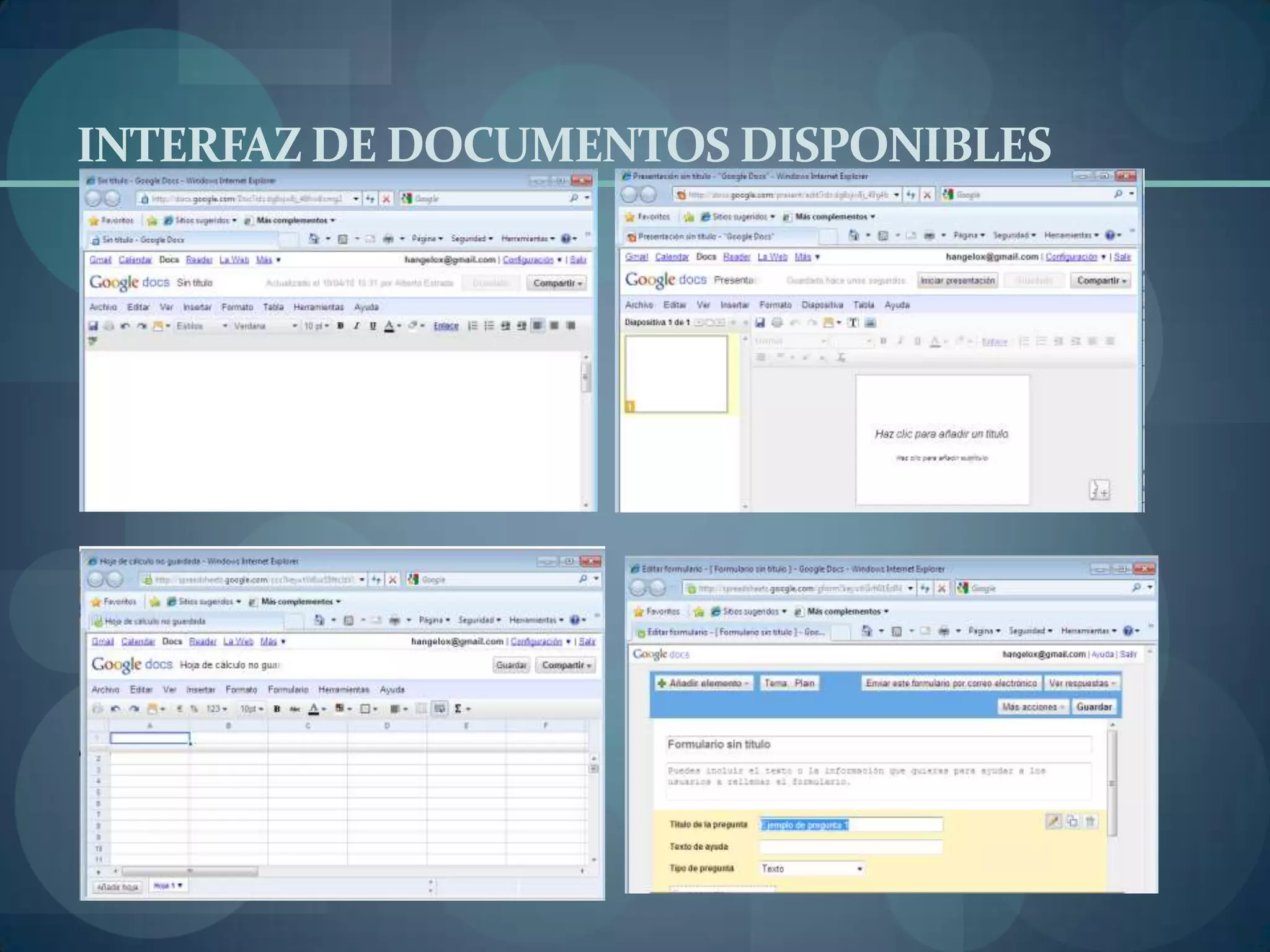Click the print icon in the presentation window
Viewport: 1270px width, 952px height.
[777, 322]
